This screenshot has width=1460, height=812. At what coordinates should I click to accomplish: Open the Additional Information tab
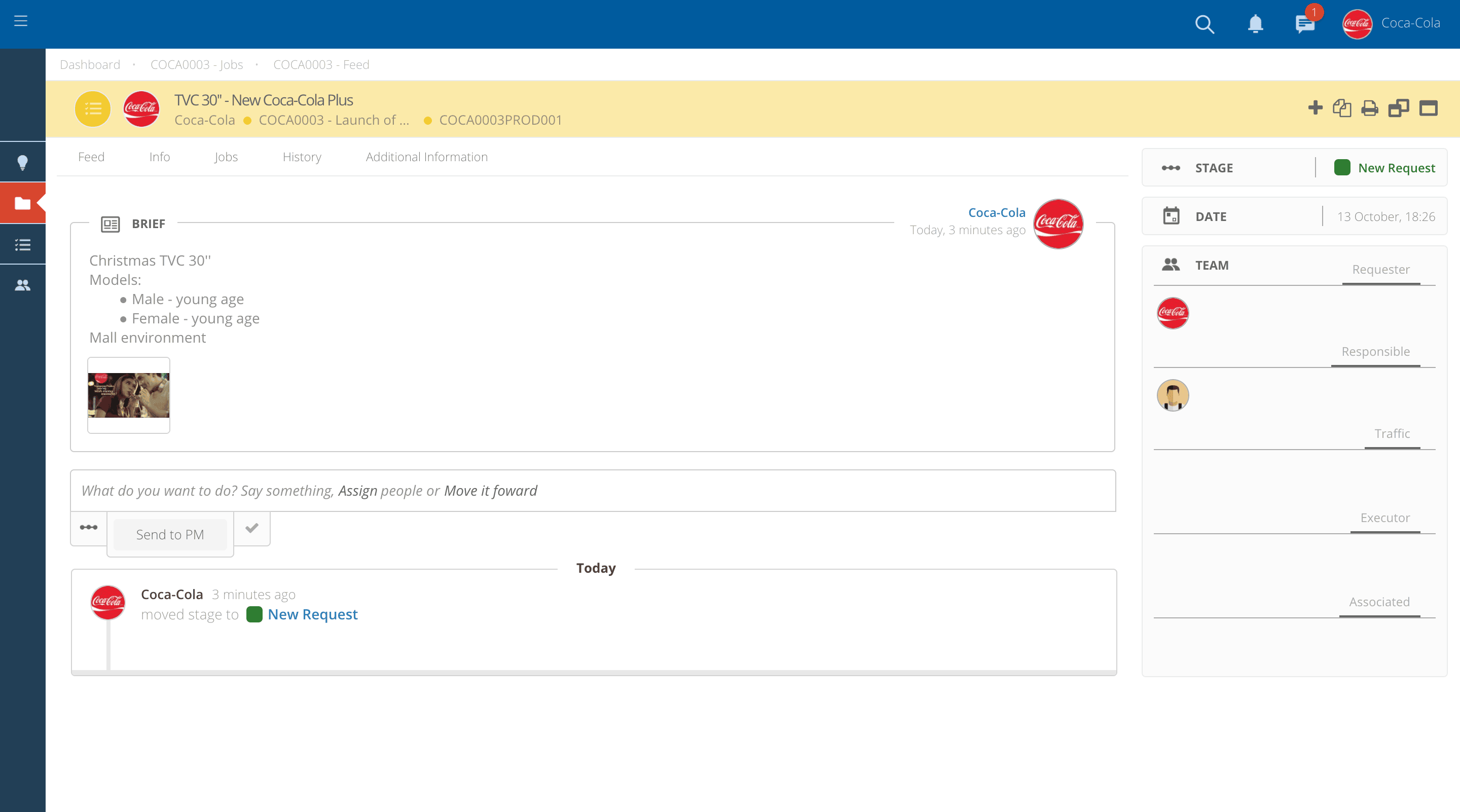point(426,157)
